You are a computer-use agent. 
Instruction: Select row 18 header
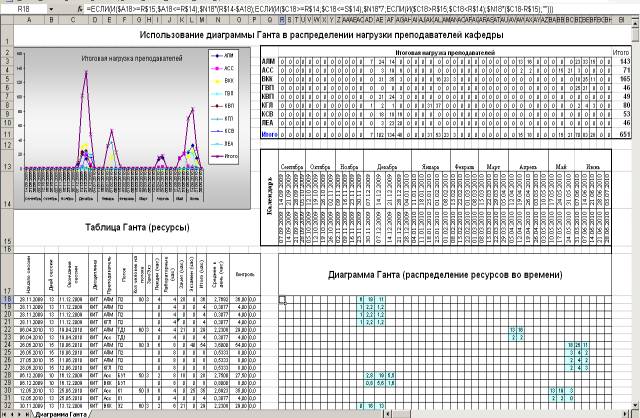(x=7, y=299)
